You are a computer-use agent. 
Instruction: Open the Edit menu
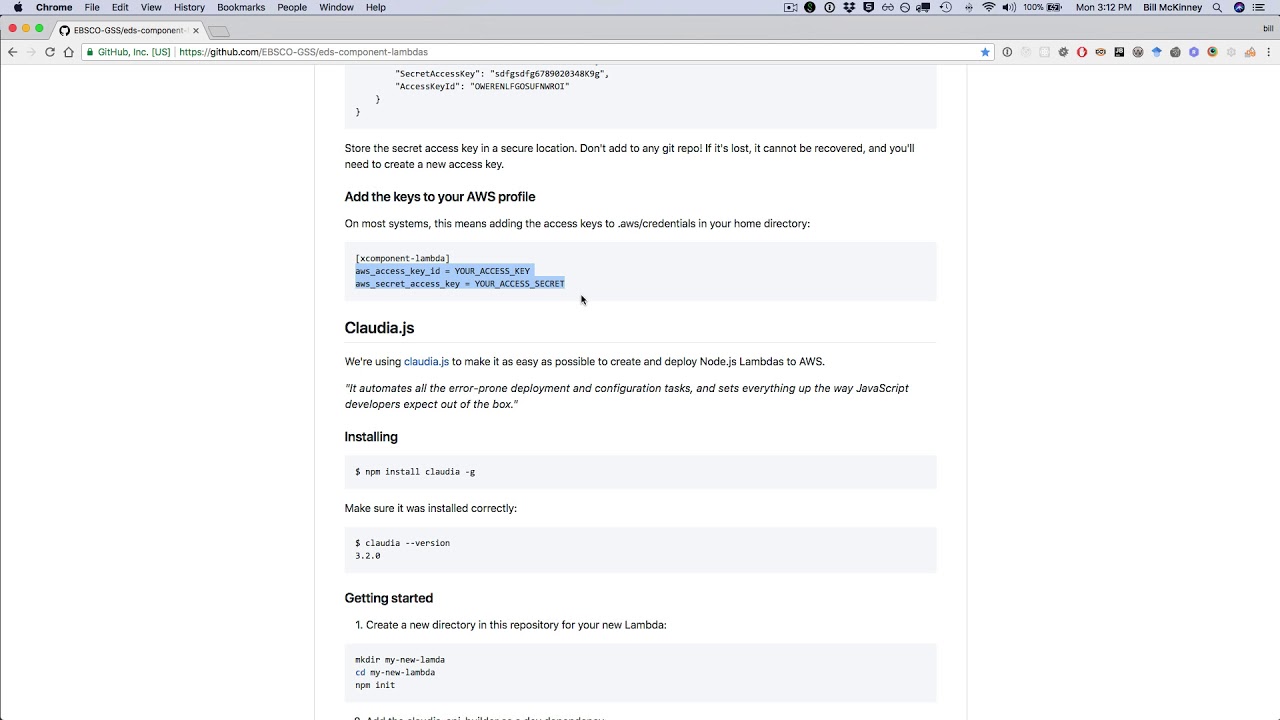coord(120,7)
